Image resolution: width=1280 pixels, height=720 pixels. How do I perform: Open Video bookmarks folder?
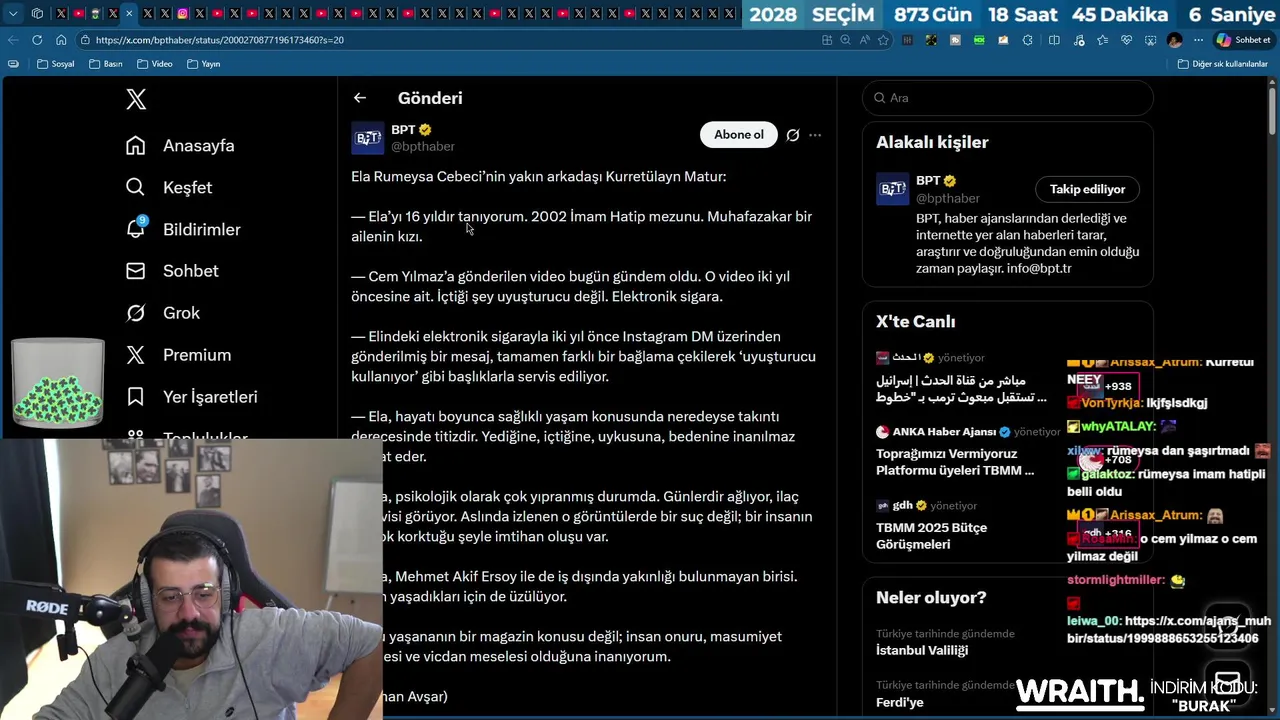coord(155,64)
